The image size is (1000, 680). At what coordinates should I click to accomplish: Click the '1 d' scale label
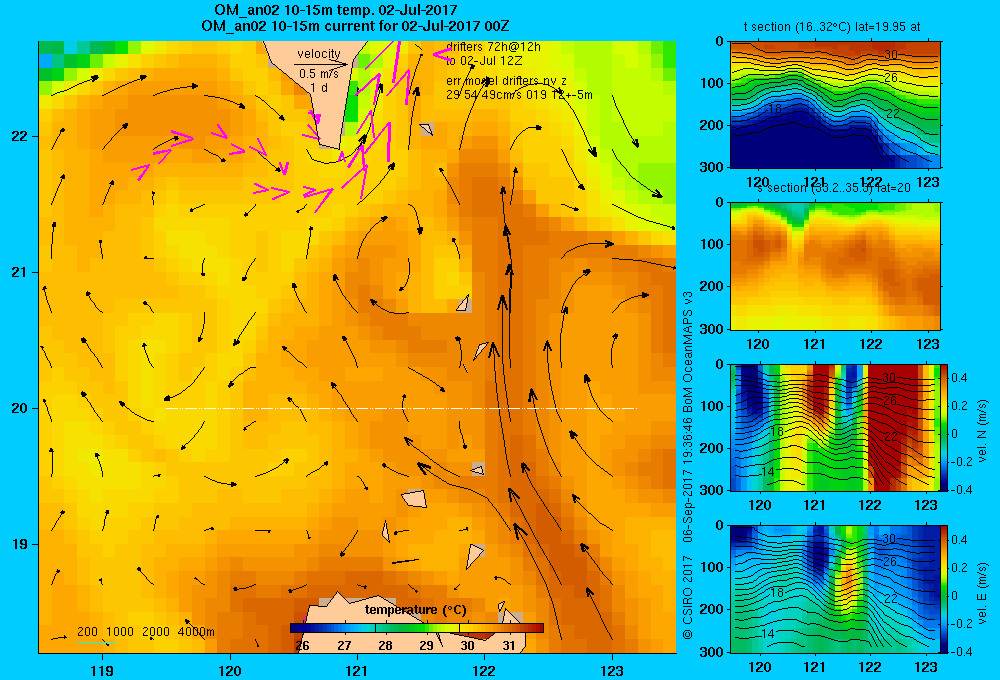click(319, 87)
